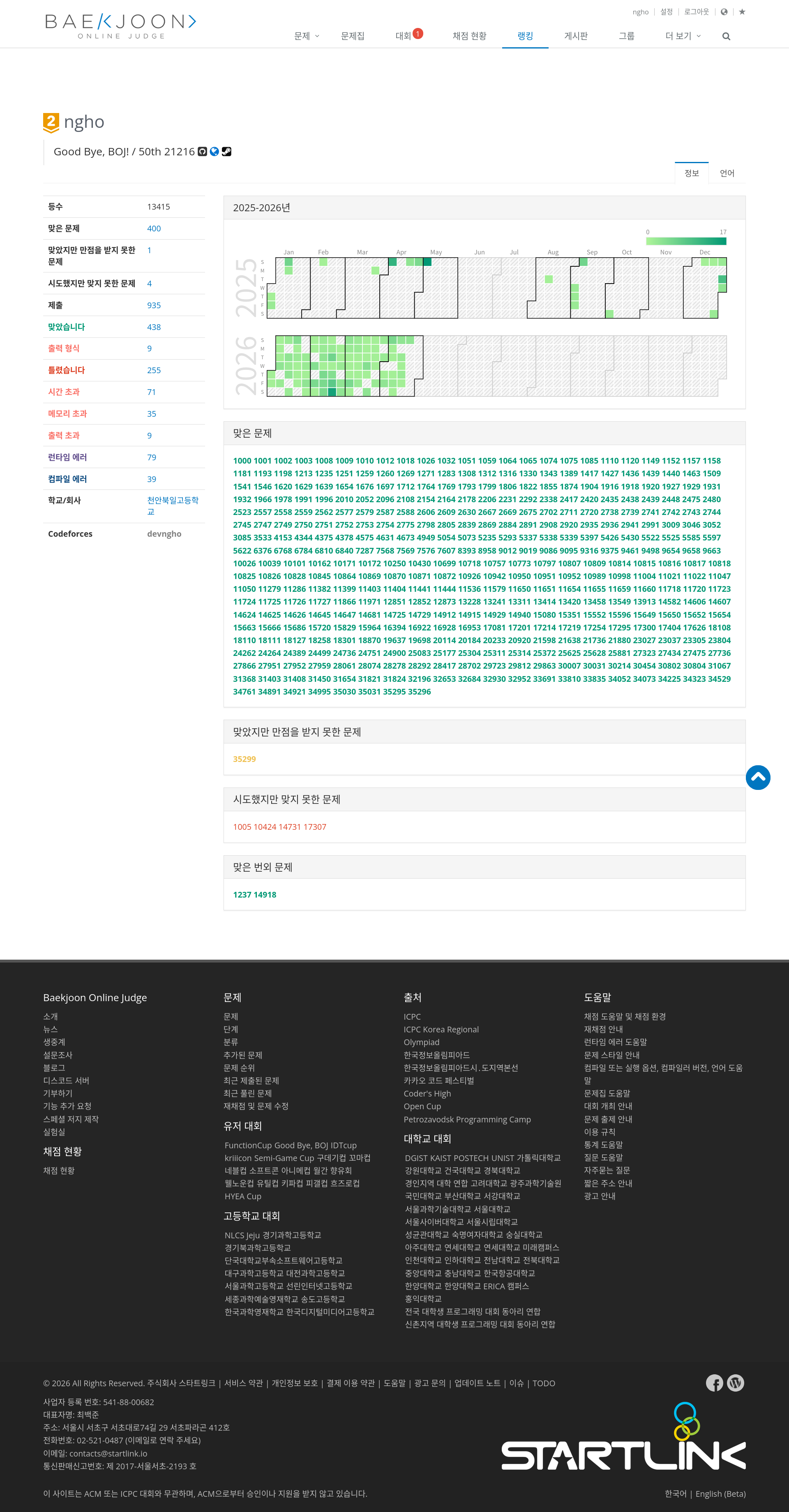Image resolution: width=789 pixels, height=1512 pixels.
Task: Open the Facebook icon in footer
Action: click(x=715, y=1383)
